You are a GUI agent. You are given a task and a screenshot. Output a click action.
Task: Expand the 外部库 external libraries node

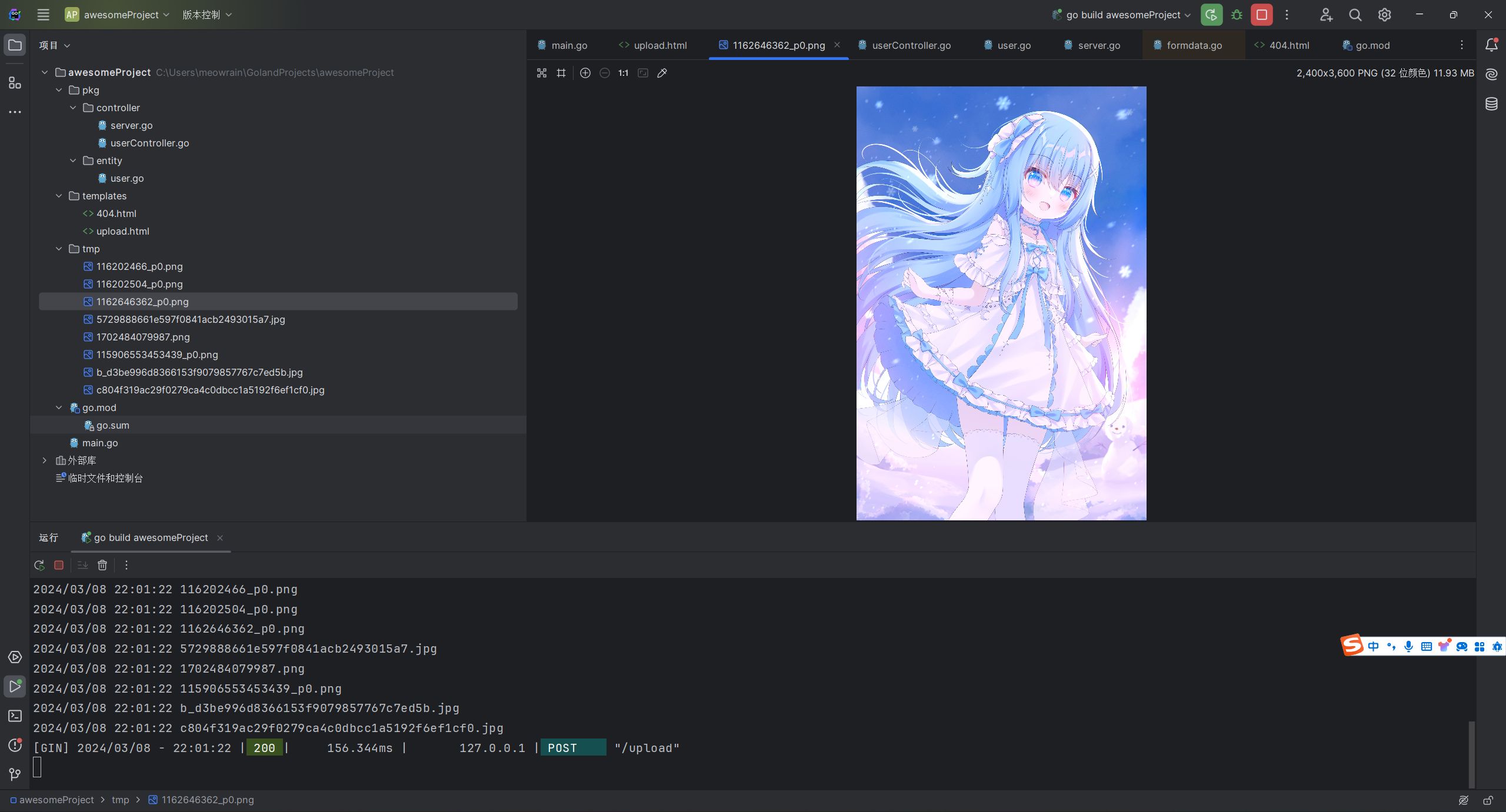click(45, 460)
